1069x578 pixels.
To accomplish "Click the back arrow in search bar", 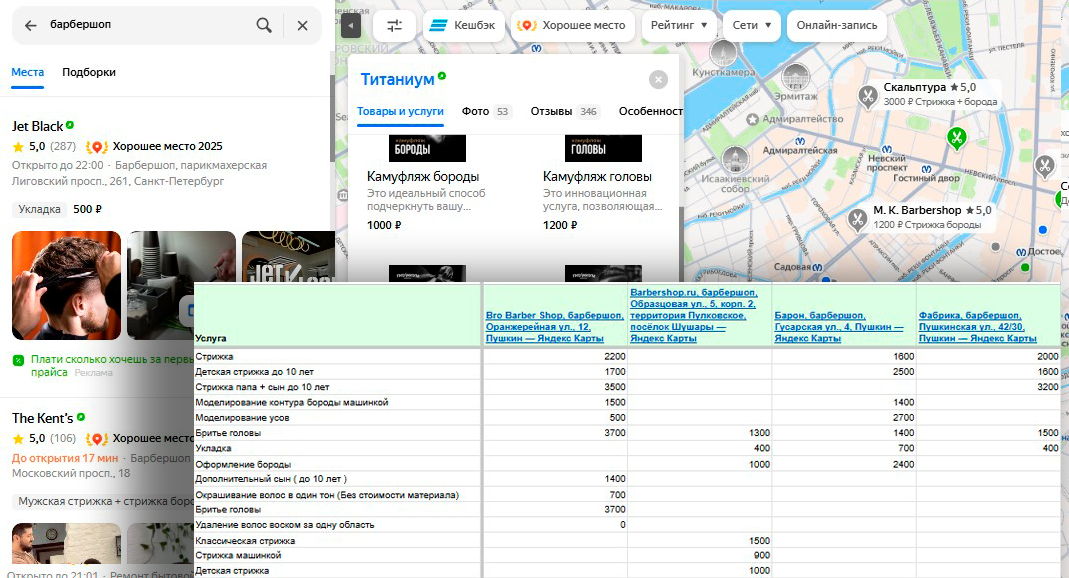I will pos(30,26).
